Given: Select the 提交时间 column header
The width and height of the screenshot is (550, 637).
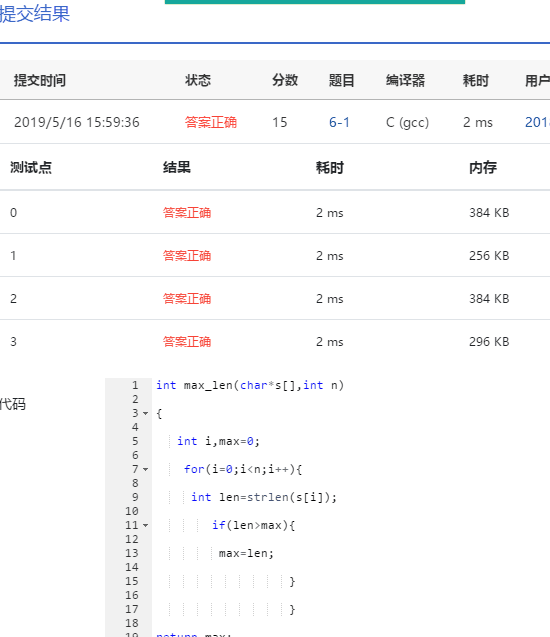Looking at the screenshot, I should 40,80.
